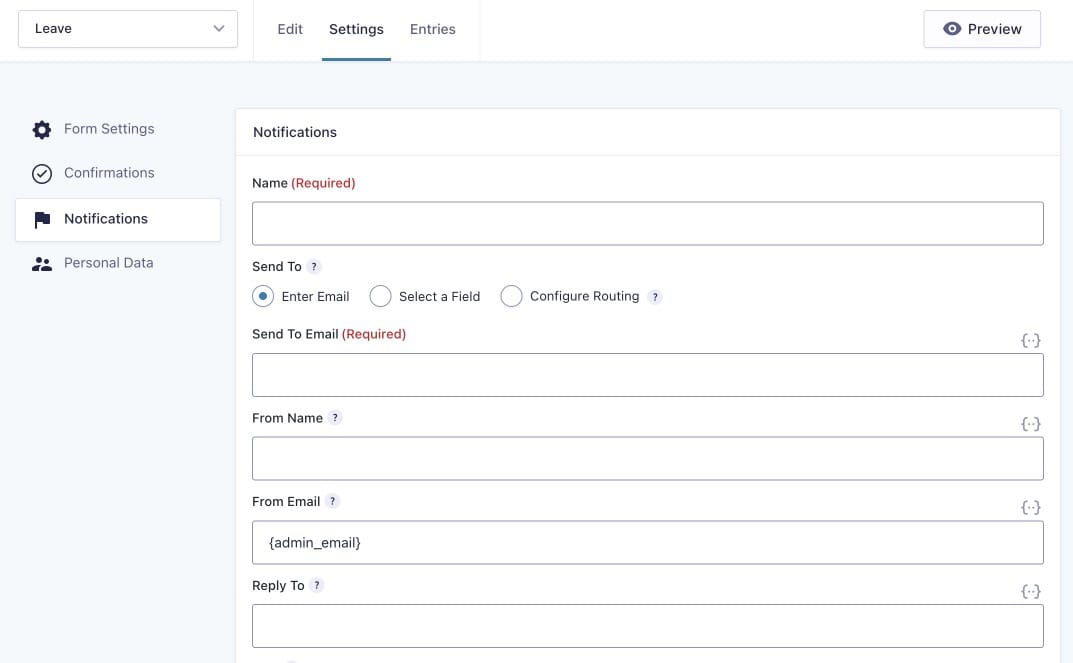1073x663 pixels.
Task: Focus the From Name input field
Action: pyautogui.click(x=647, y=458)
